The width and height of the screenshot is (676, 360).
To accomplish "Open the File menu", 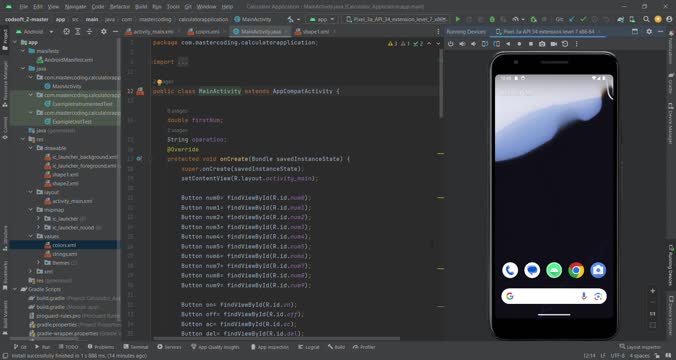I will [23, 7].
